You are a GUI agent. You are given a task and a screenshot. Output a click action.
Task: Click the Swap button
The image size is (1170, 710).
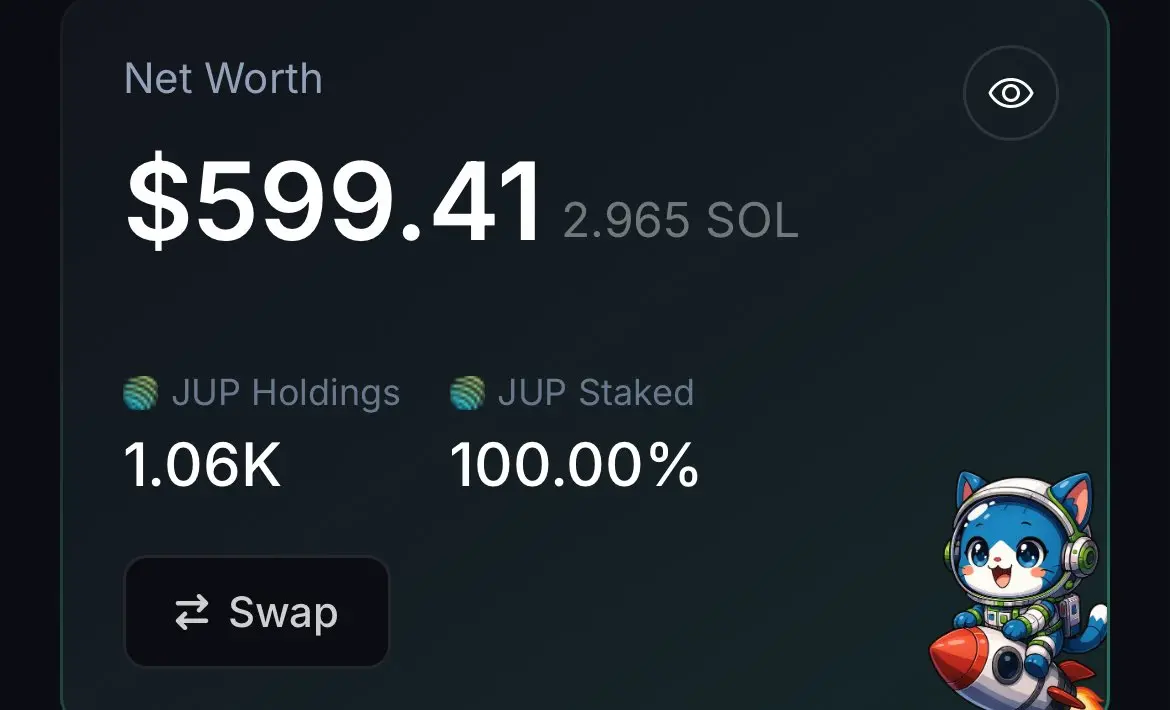(x=257, y=612)
